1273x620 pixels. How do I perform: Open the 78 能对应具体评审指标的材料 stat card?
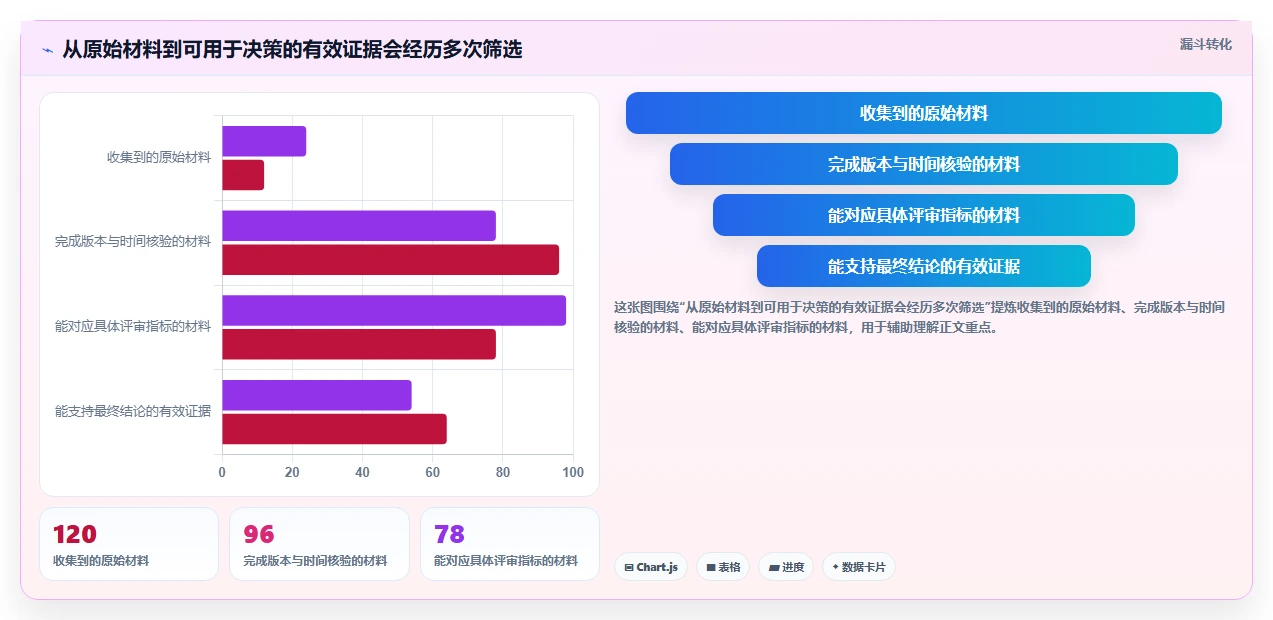coord(510,544)
